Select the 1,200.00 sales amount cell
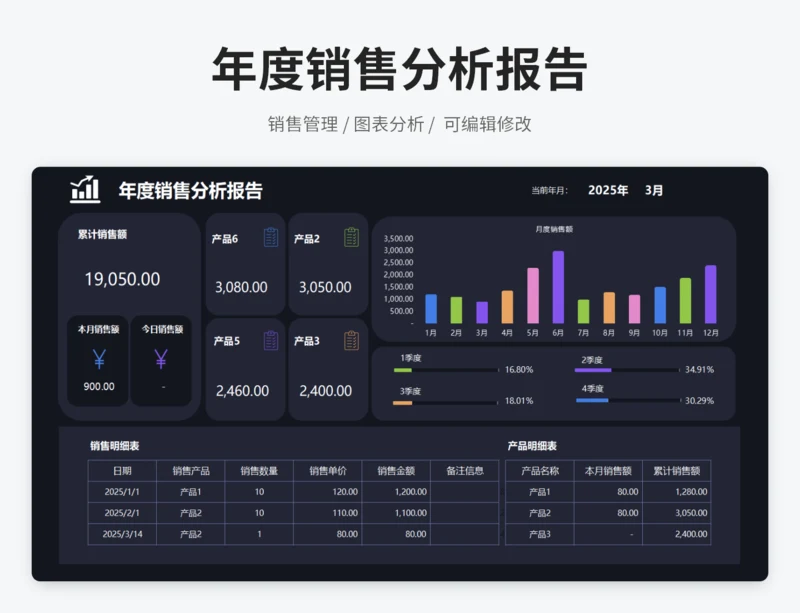Image resolution: width=800 pixels, height=613 pixels. point(396,492)
